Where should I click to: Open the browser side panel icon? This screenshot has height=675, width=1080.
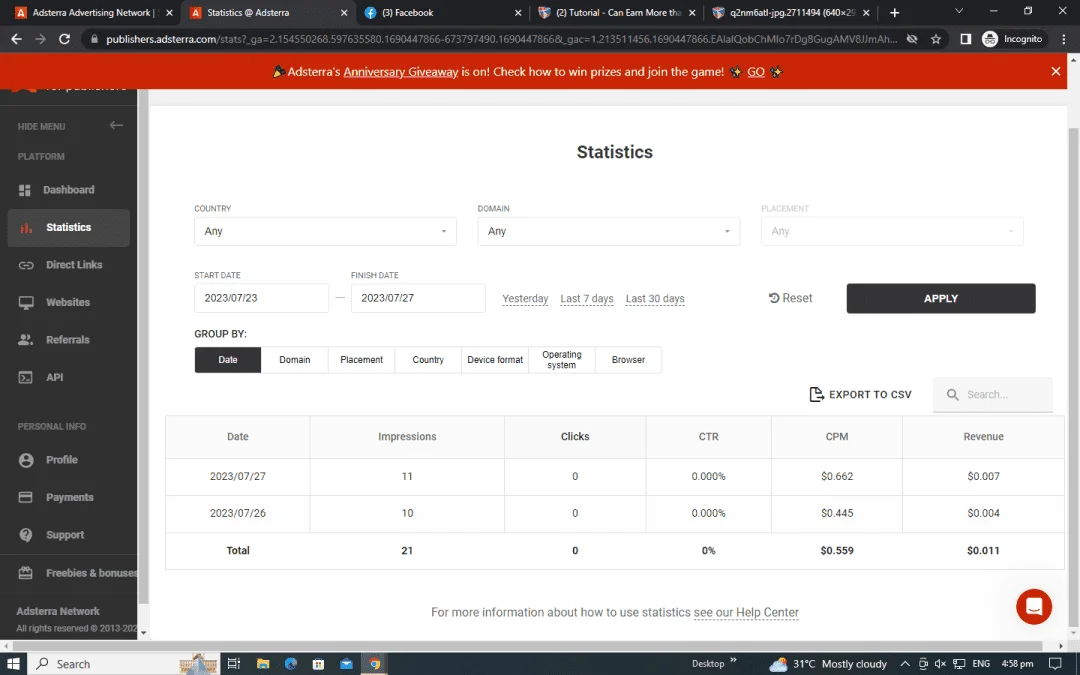[966, 39]
